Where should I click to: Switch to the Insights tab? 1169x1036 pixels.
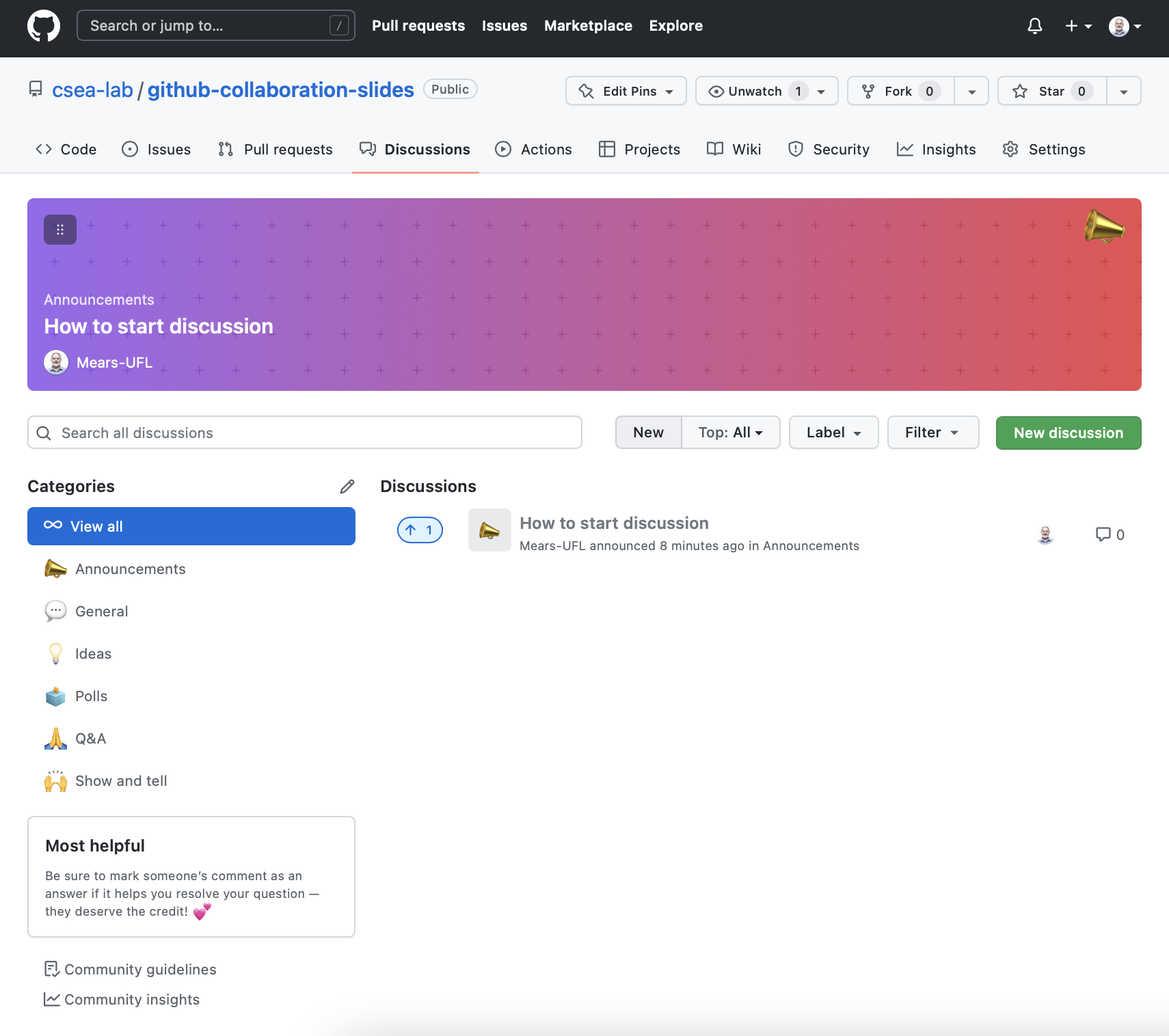[x=936, y=149]
